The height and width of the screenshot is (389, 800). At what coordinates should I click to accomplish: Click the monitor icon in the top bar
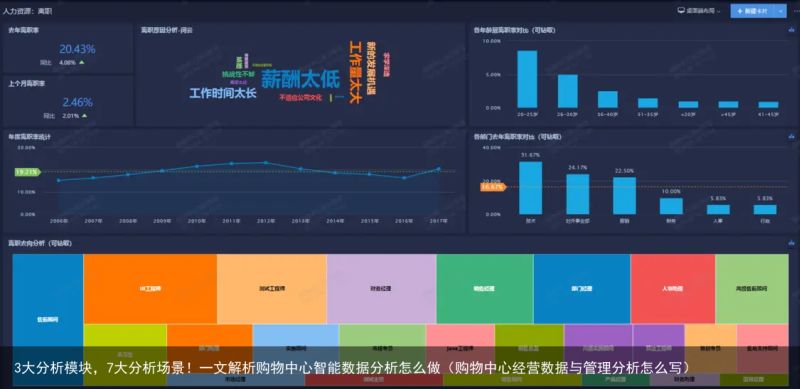click(x=681, y=10)
